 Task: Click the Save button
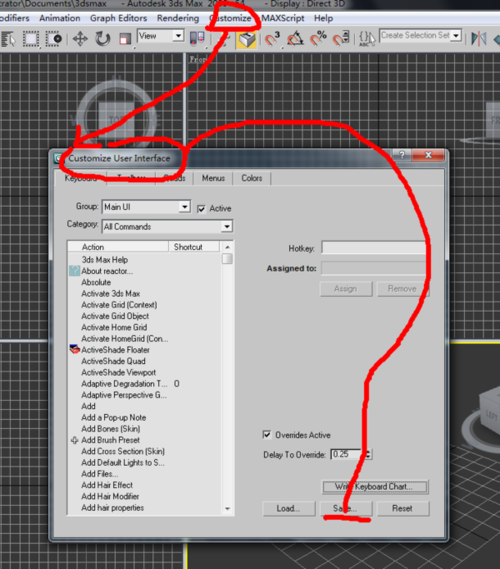[346, 508]
